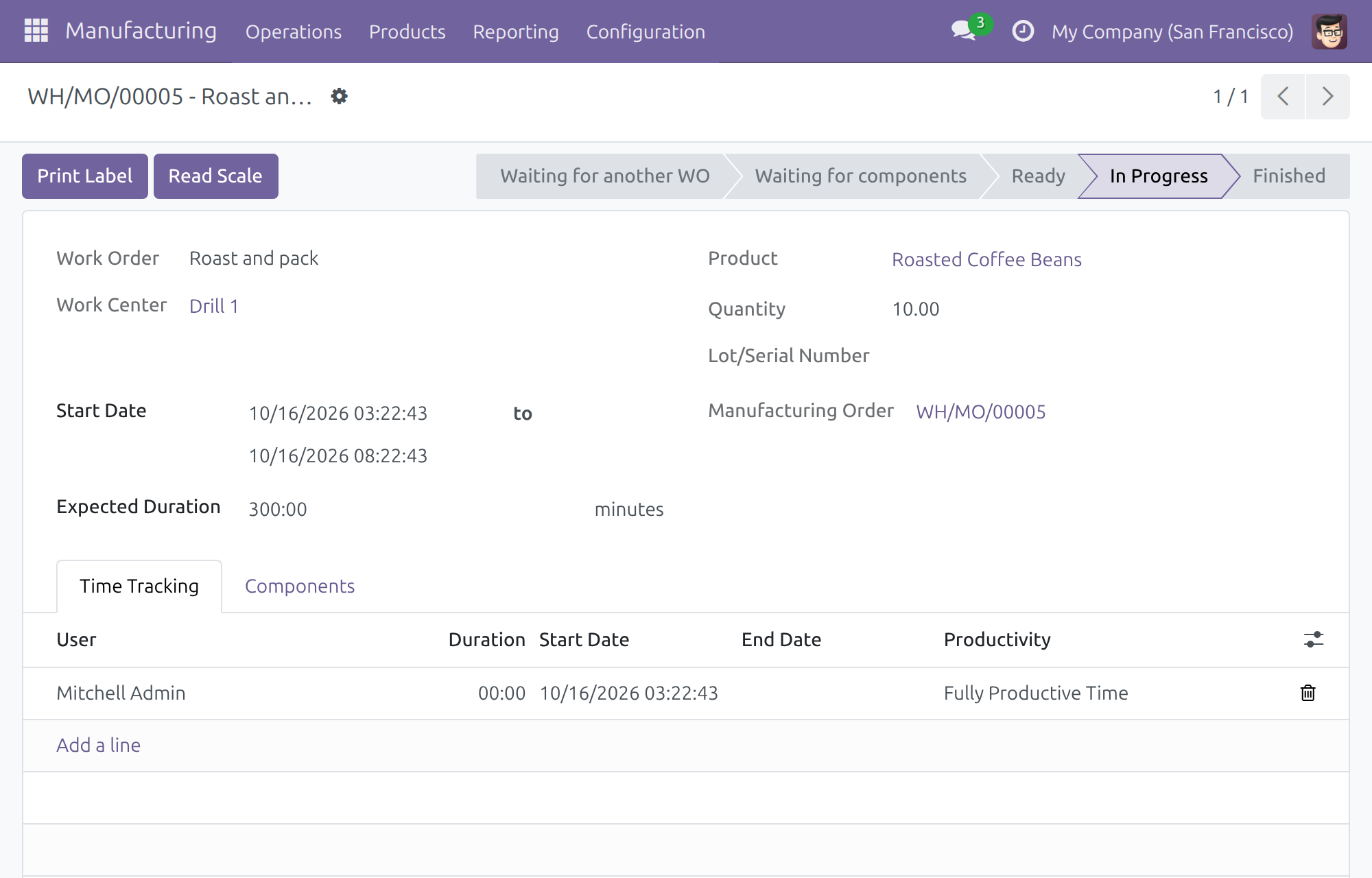Set status to Ready

pyautogui.click(x=1038, y=176)
